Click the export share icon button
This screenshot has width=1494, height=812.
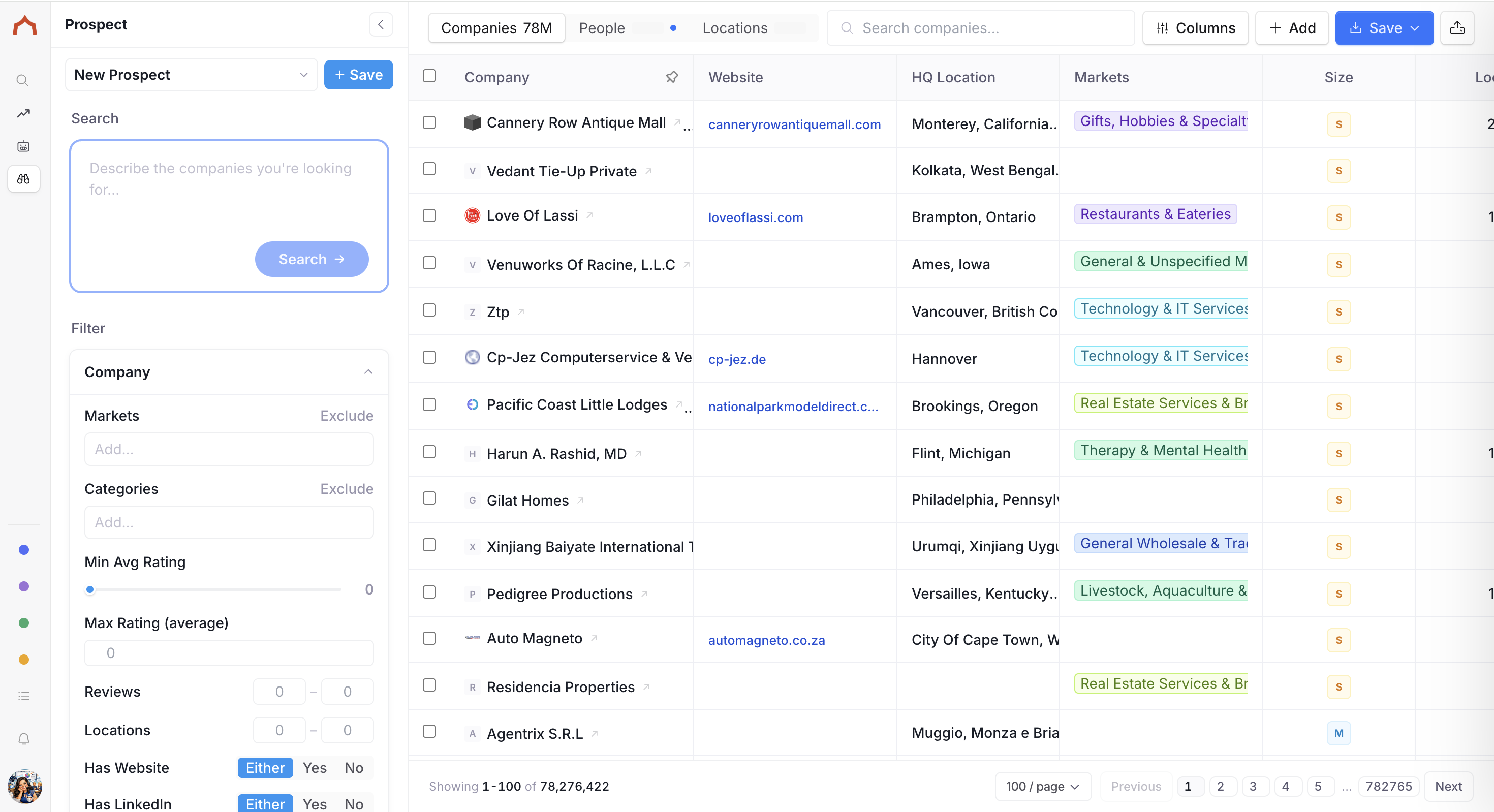click(1457, 28)
